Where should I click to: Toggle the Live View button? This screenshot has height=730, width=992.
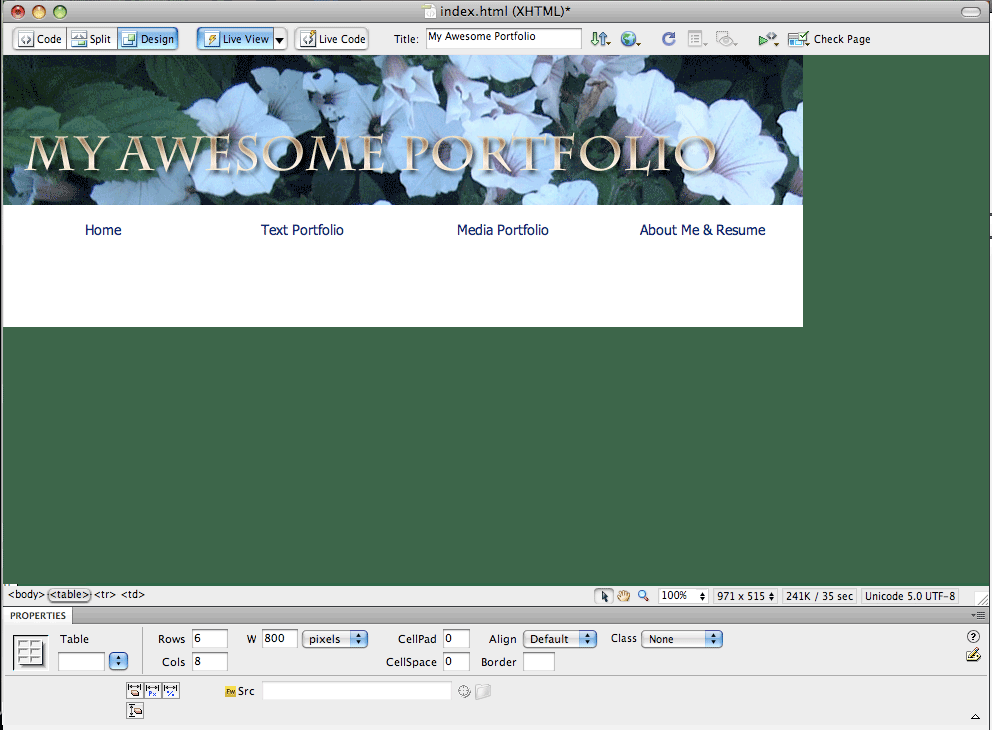click(236, 39)
